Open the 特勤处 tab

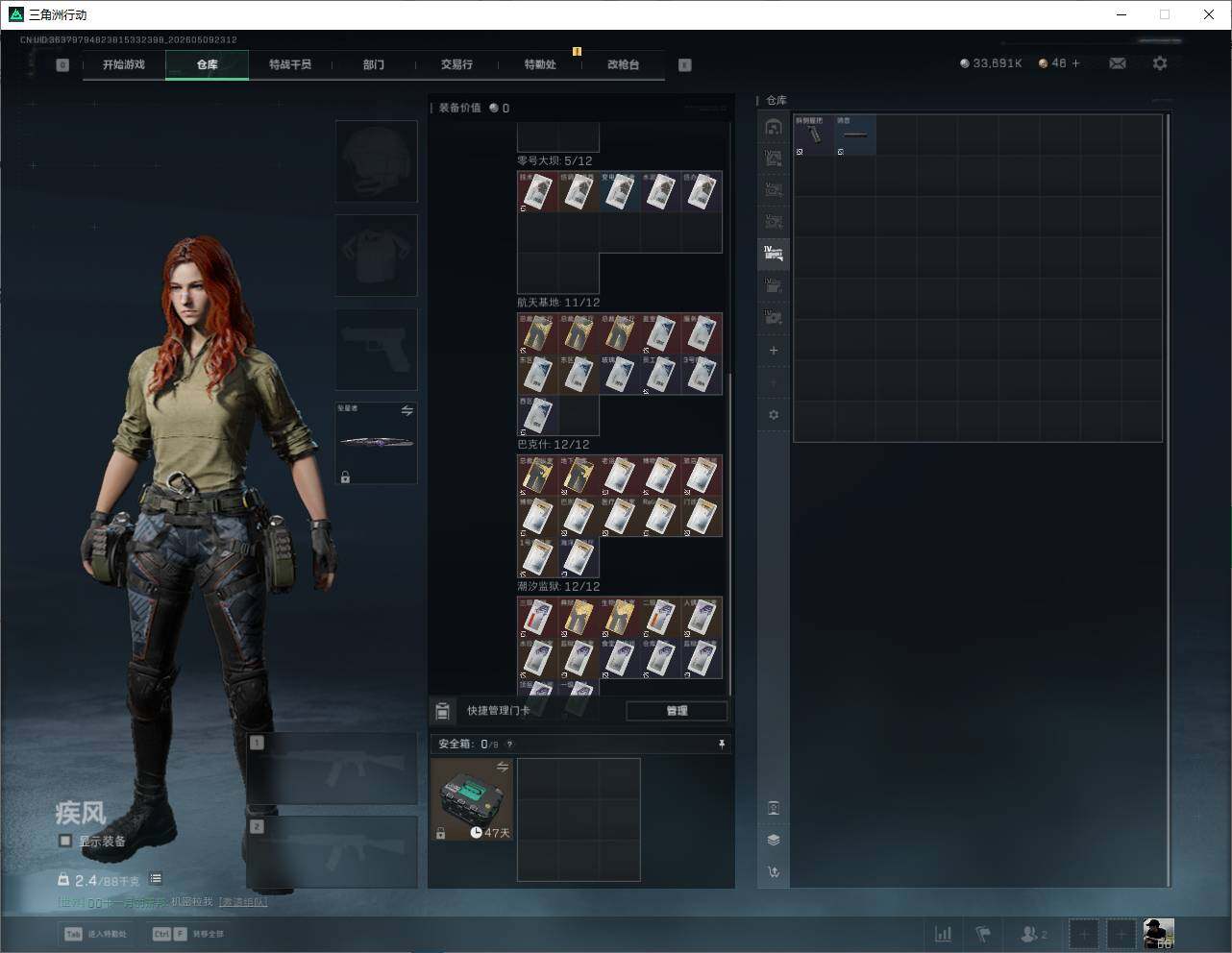(540, 64)
